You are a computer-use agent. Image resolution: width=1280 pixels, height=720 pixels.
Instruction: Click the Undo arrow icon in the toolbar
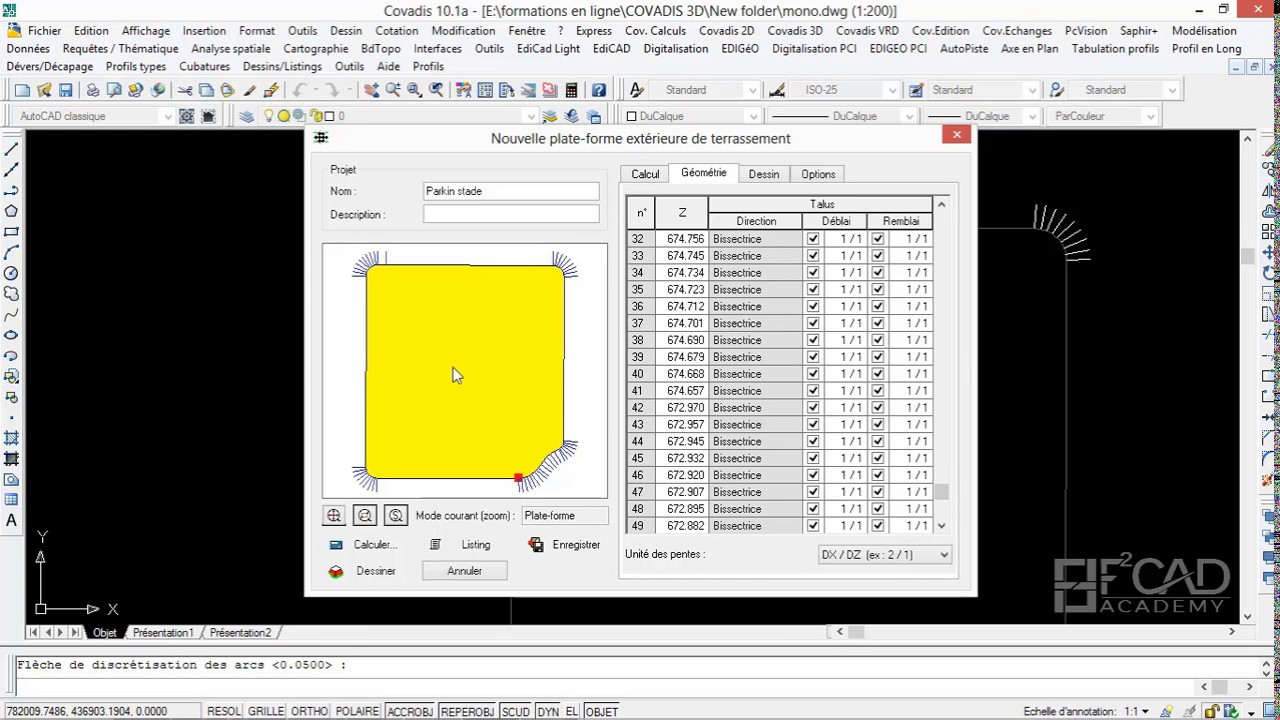point(299,90)
